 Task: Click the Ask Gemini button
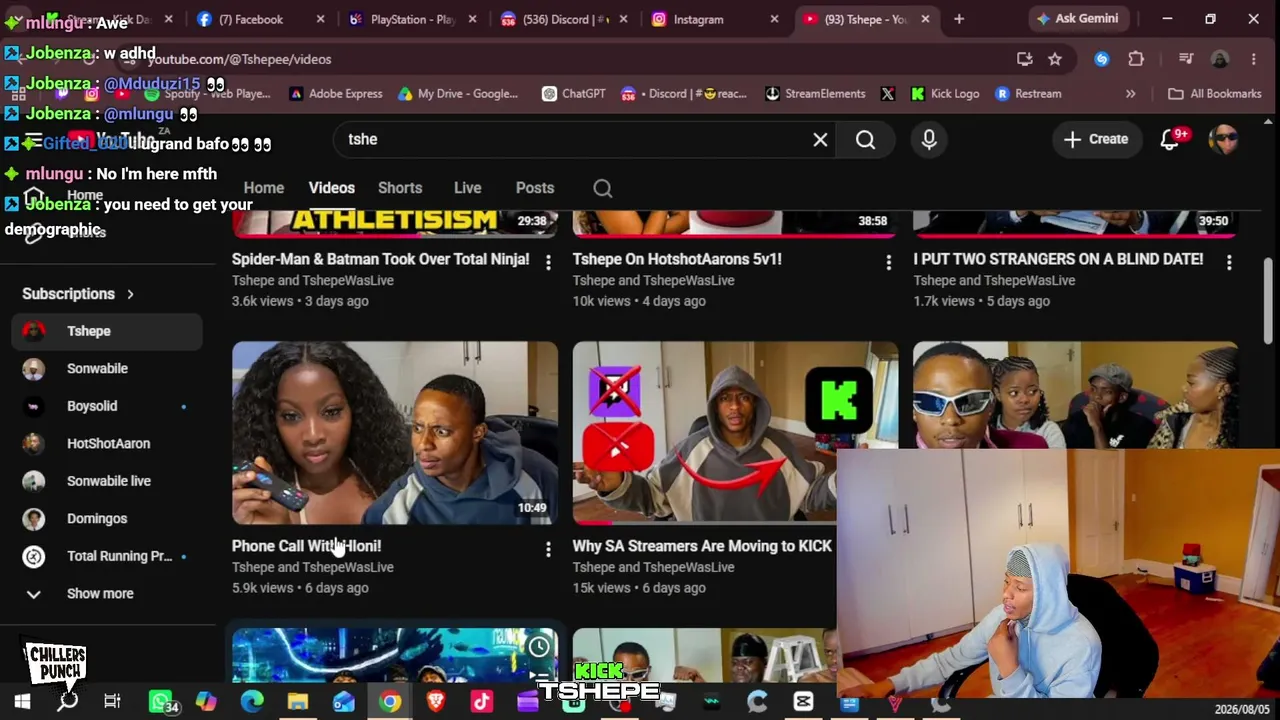(1078, 19)
